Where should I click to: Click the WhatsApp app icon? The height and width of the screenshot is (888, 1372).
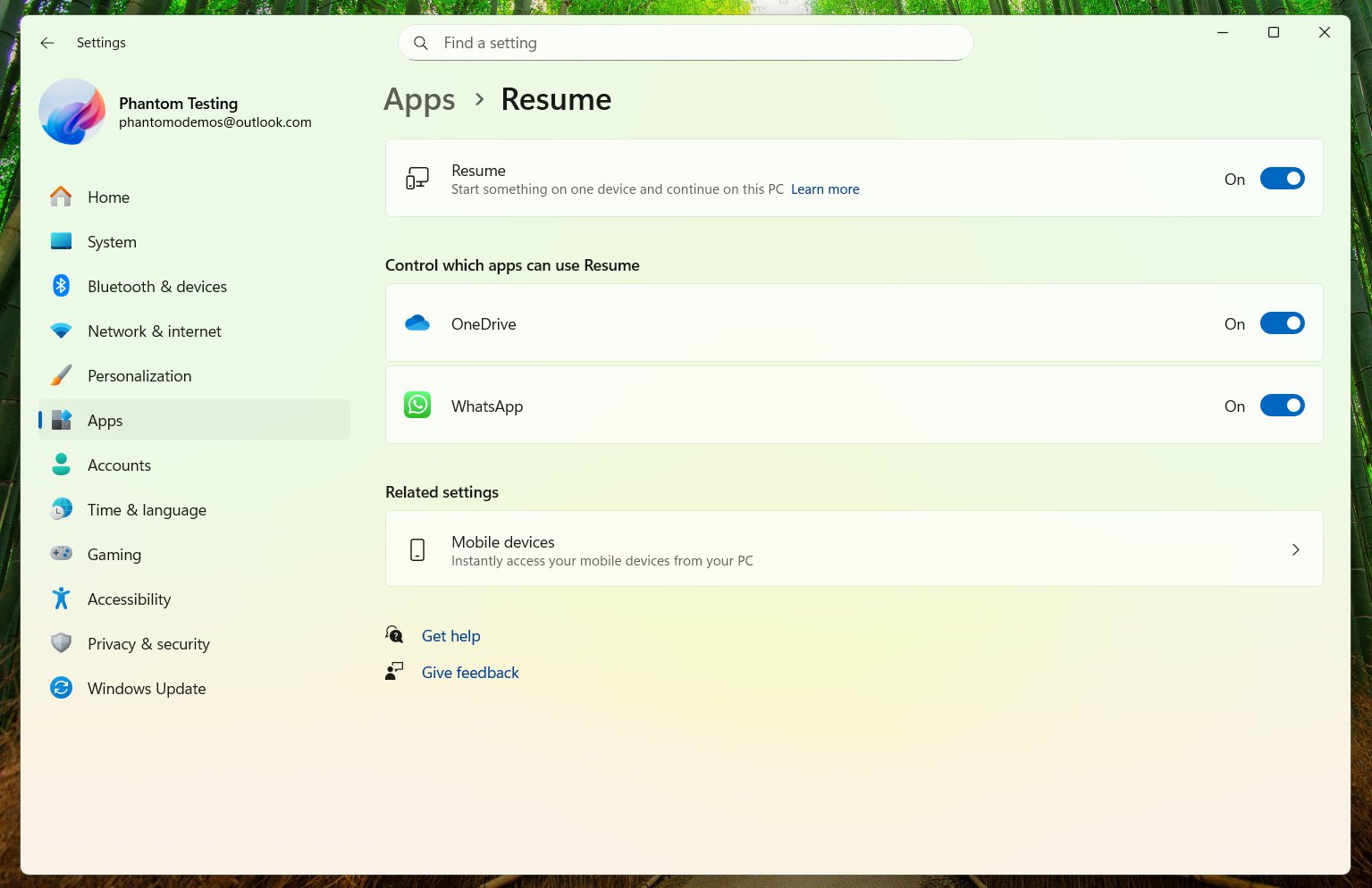click(x=417, y=406)
